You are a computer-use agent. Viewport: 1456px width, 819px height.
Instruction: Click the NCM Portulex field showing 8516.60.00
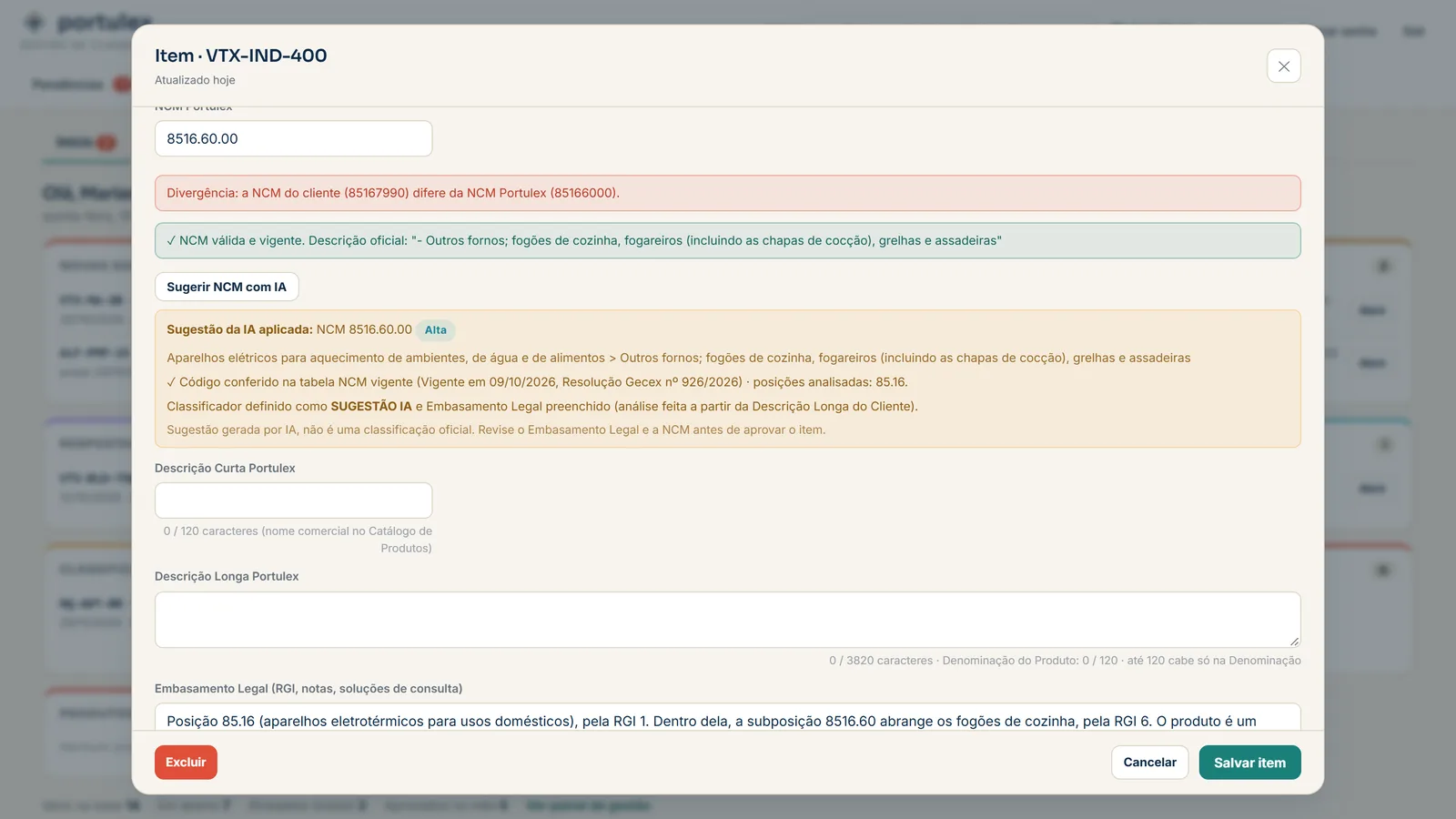[x=293, y=138]
